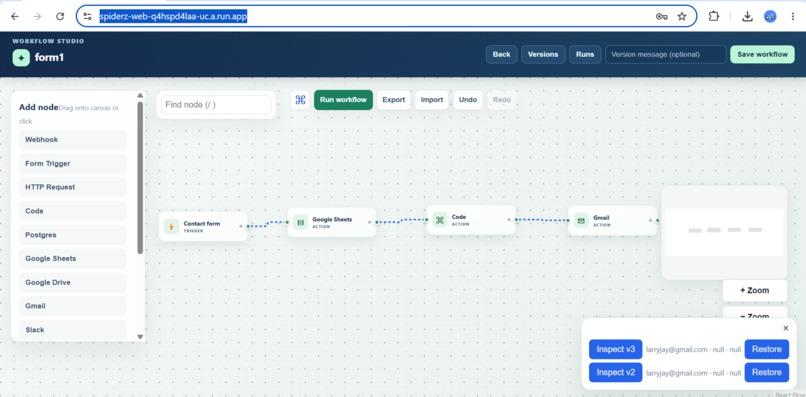This screenshot has width=806, height=397.
Task: Open the Versions list
Action: pos(543,55)
